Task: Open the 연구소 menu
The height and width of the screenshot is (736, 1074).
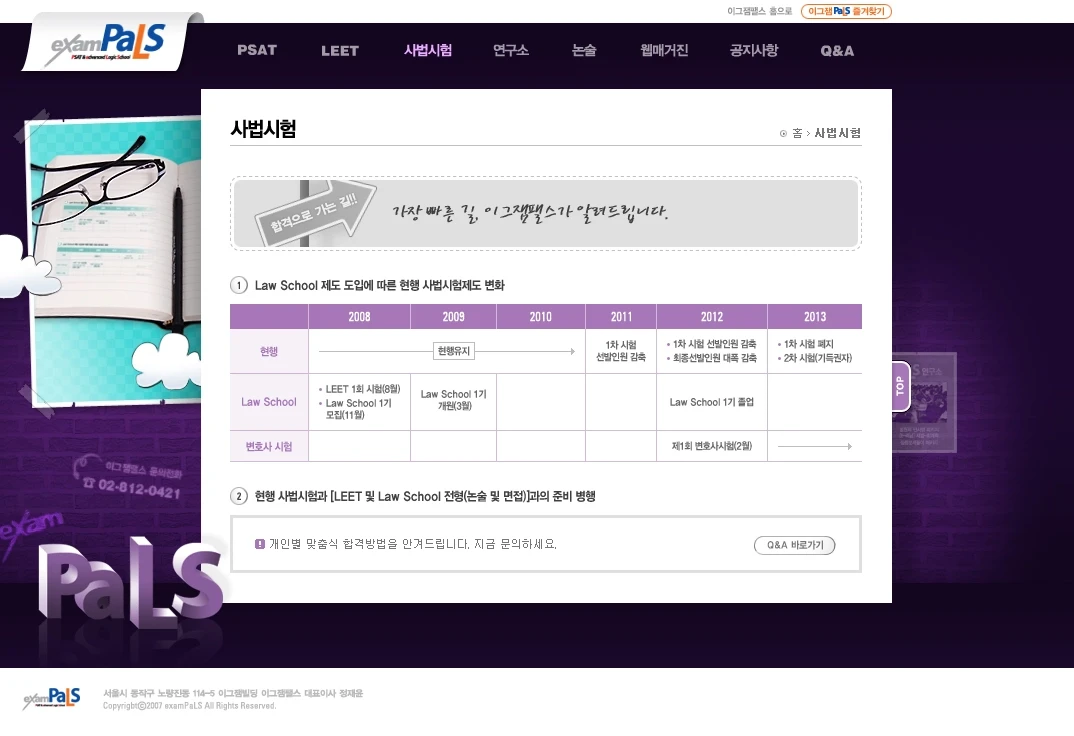Action: [511, 49]
